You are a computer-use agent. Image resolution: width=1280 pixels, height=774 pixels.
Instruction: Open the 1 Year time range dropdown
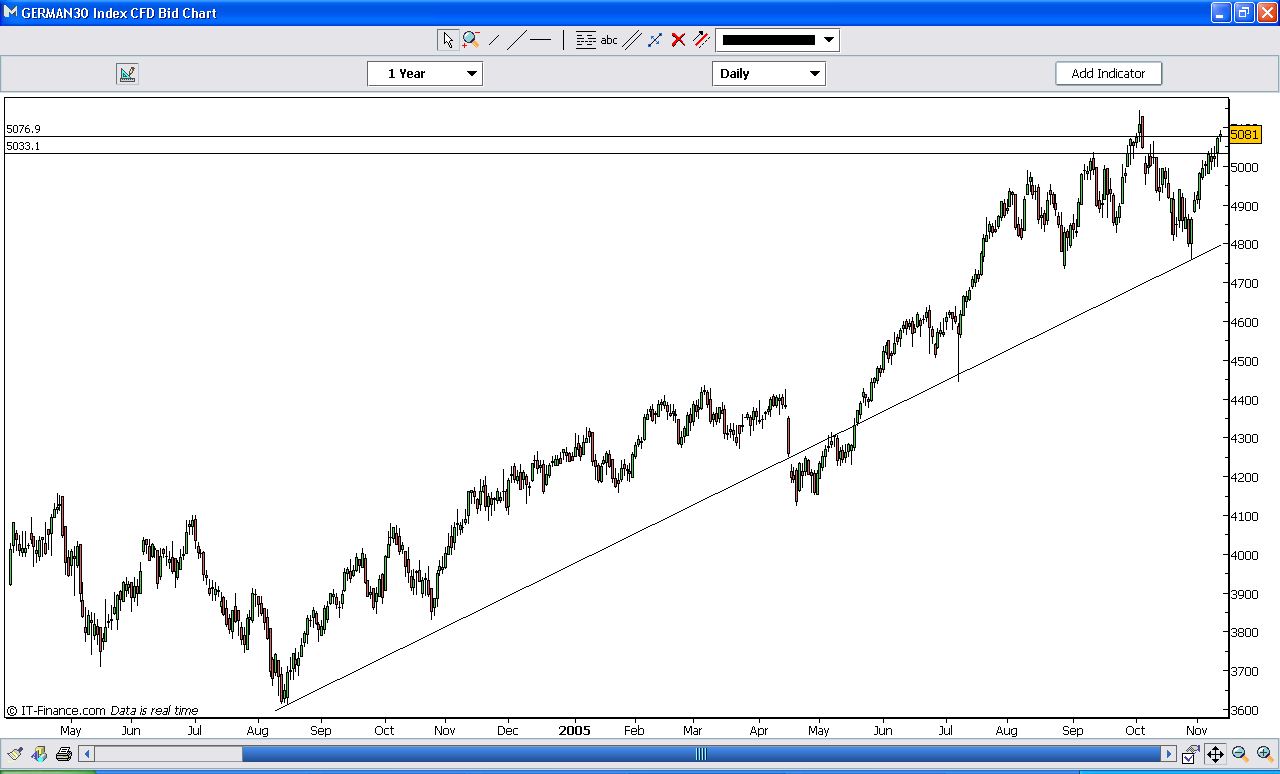pos(425,73)
